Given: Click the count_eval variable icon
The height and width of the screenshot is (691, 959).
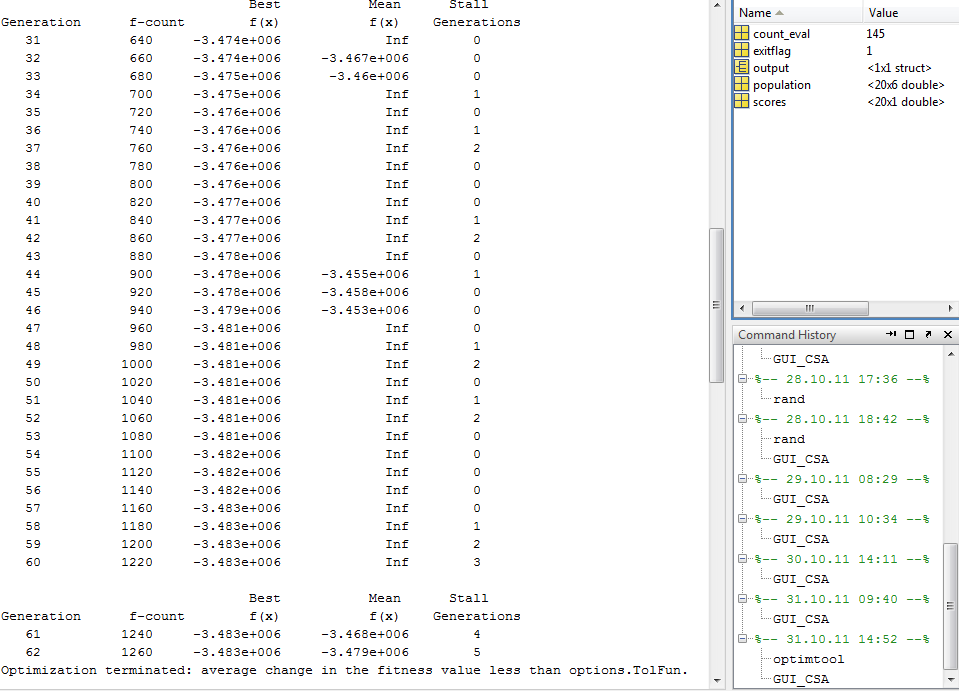Looking at the screenshot, I should point(741,34).
